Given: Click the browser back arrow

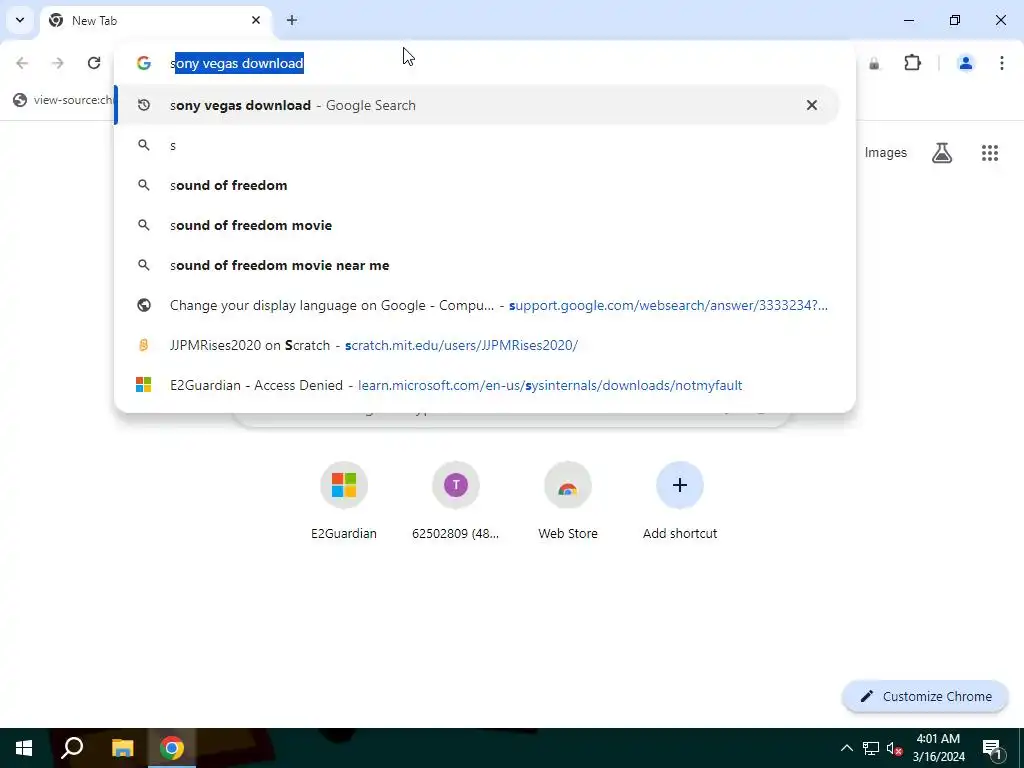Looking at the screenshot, I should [22, 63].
